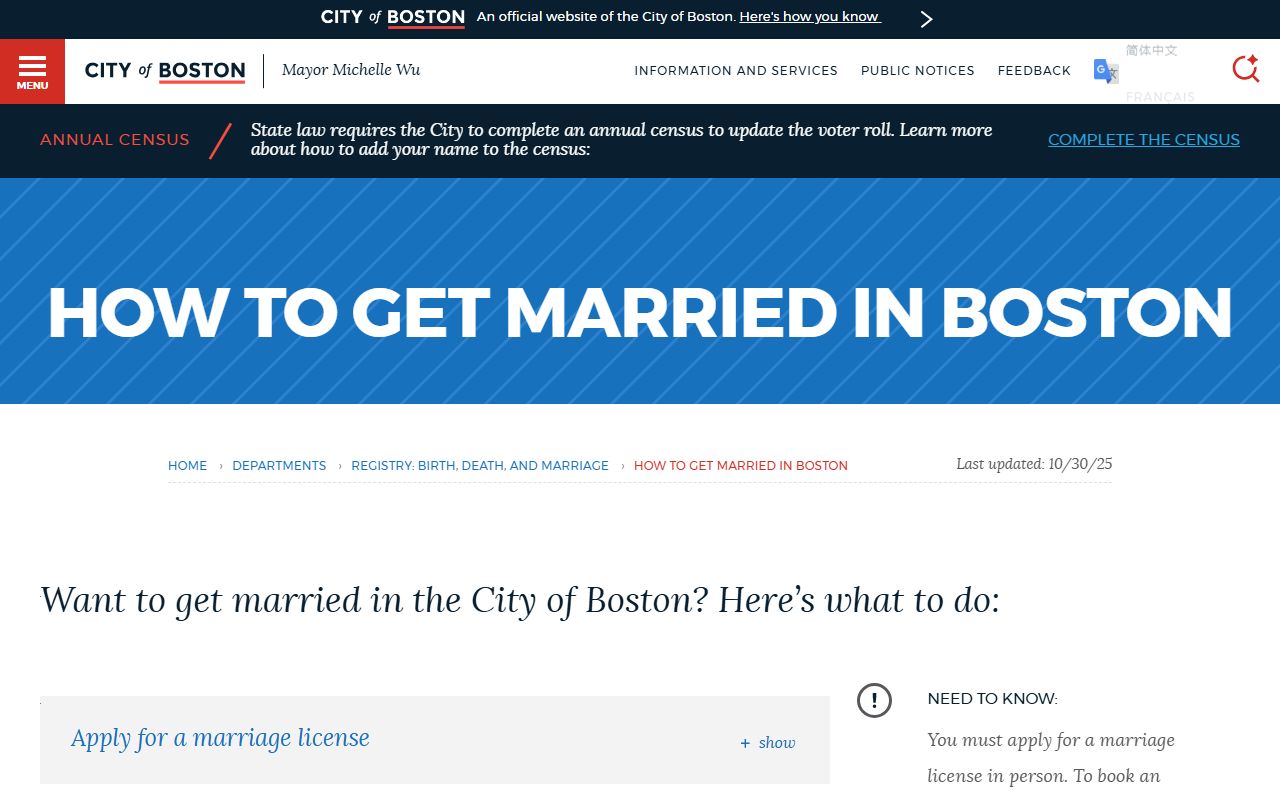Viewport: 1280px width, 800px height.
Task: Click the Need to Know exclamation icon
Action: coord(874,700)
